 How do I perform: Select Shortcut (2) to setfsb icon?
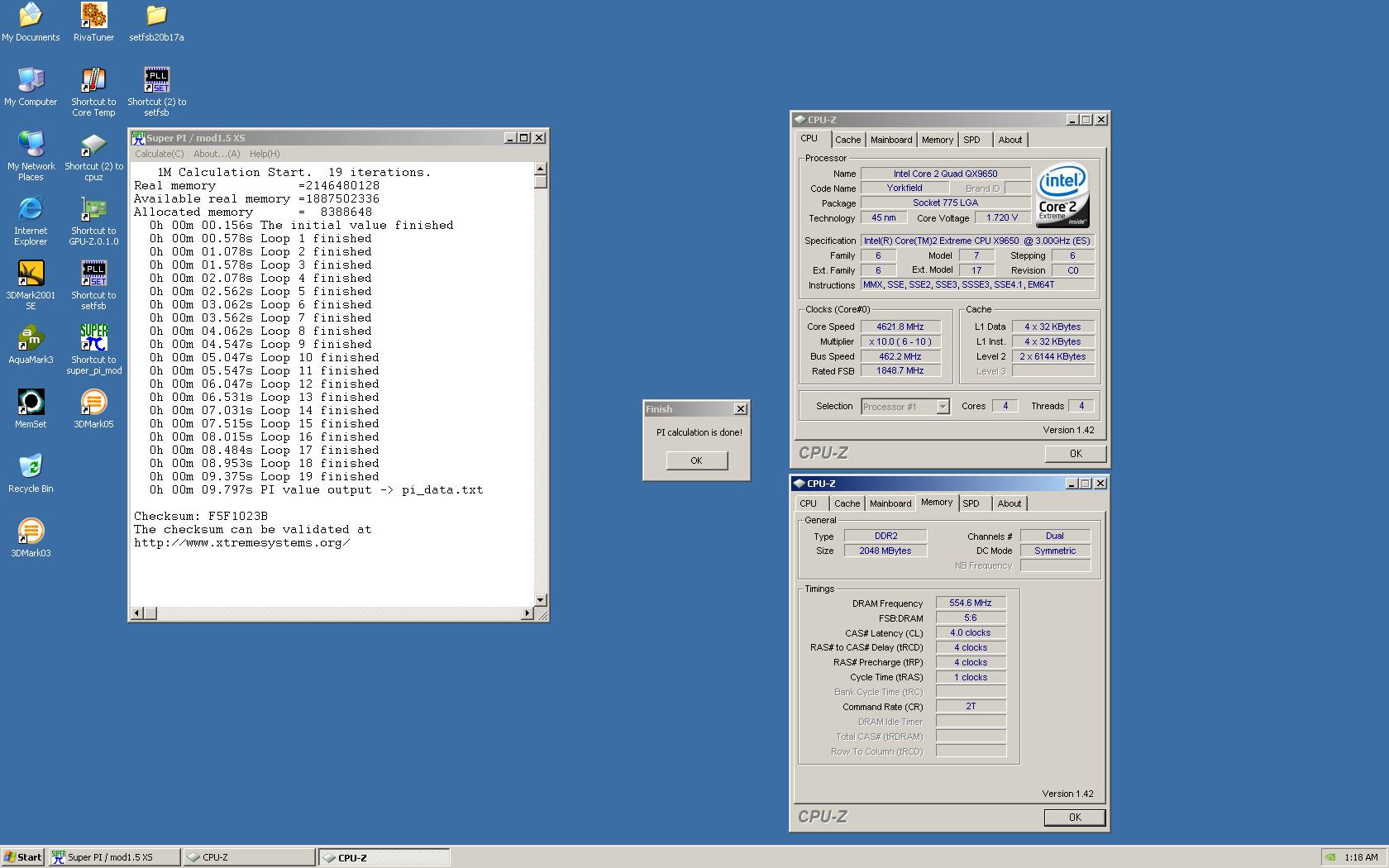[x=156, y=92]
